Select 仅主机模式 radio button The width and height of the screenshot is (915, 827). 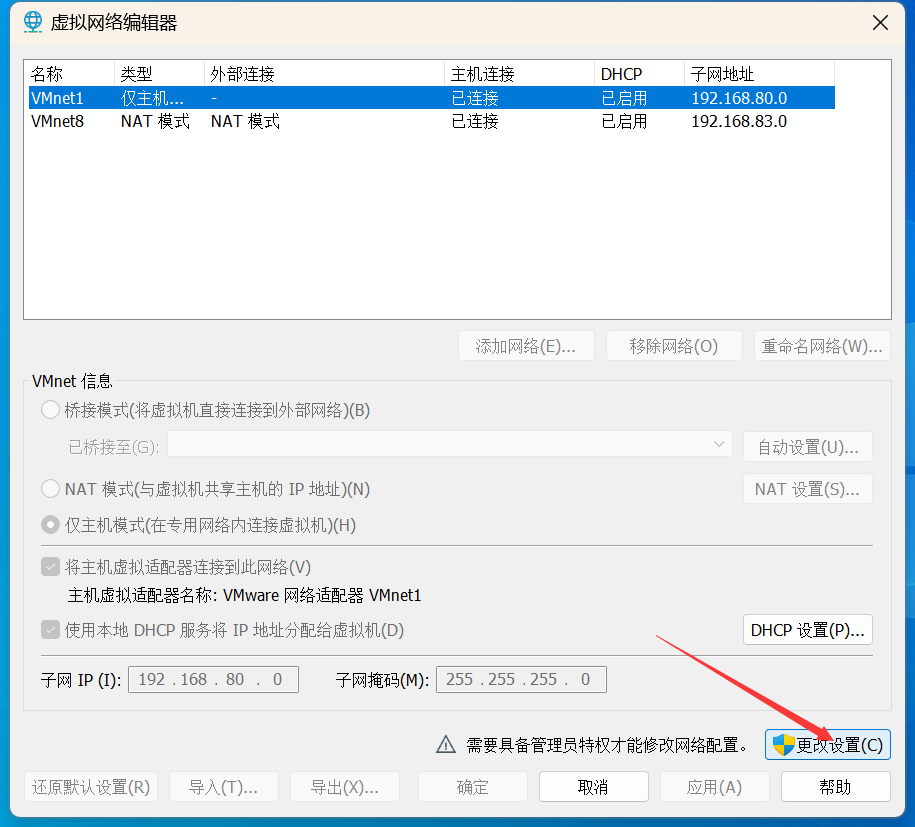point(50,525)
